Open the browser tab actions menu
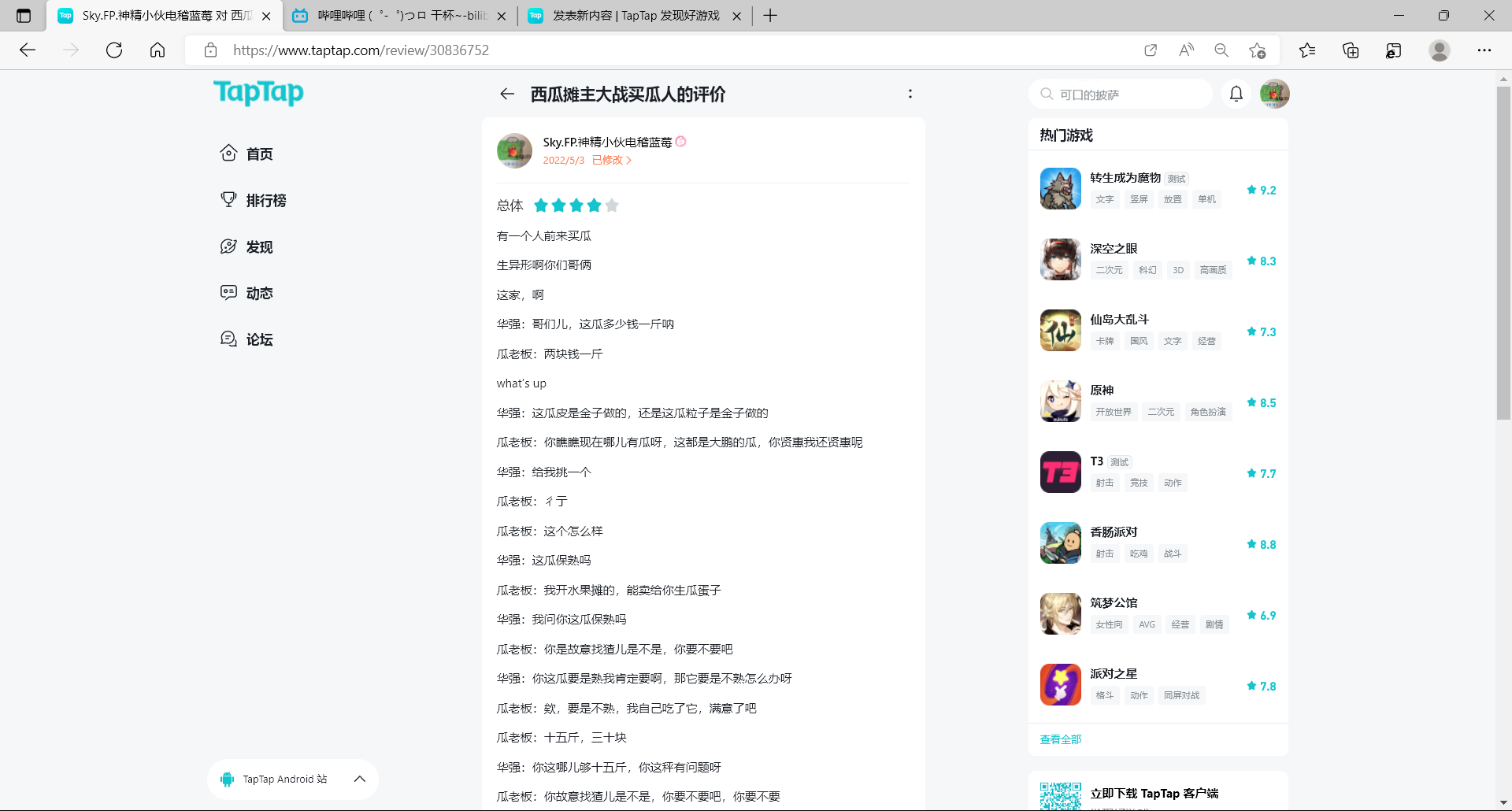 (x=24, y=16)
